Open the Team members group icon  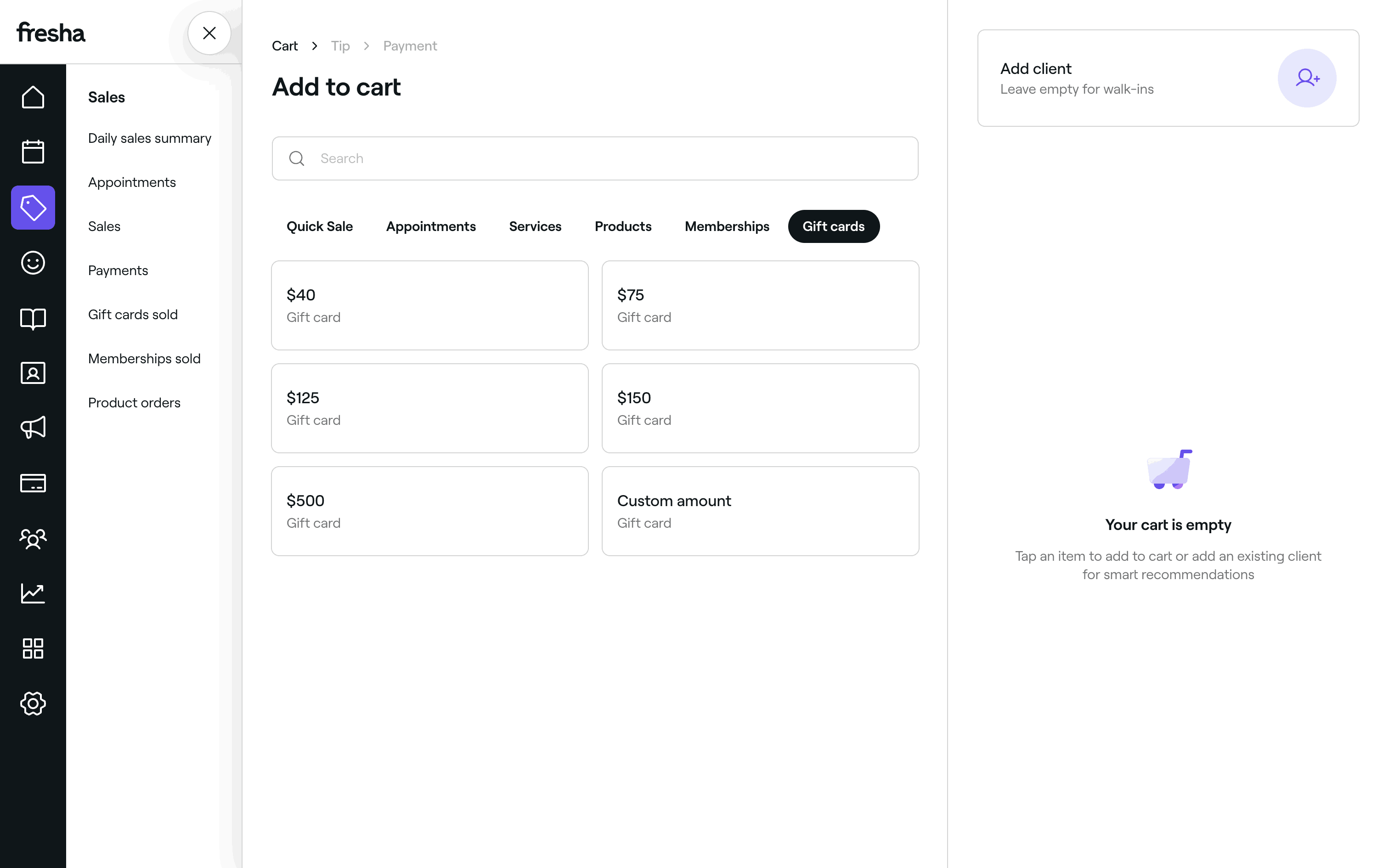(33, 538)
